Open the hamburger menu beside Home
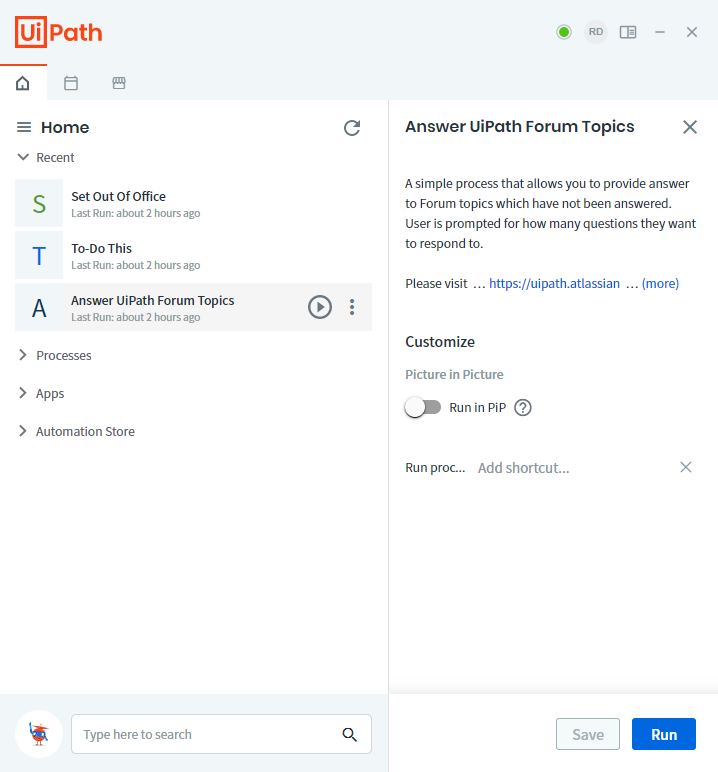Image resolution: width=718 pixels, height=772 pixels. pyautogui.click(x=24, y=128)
